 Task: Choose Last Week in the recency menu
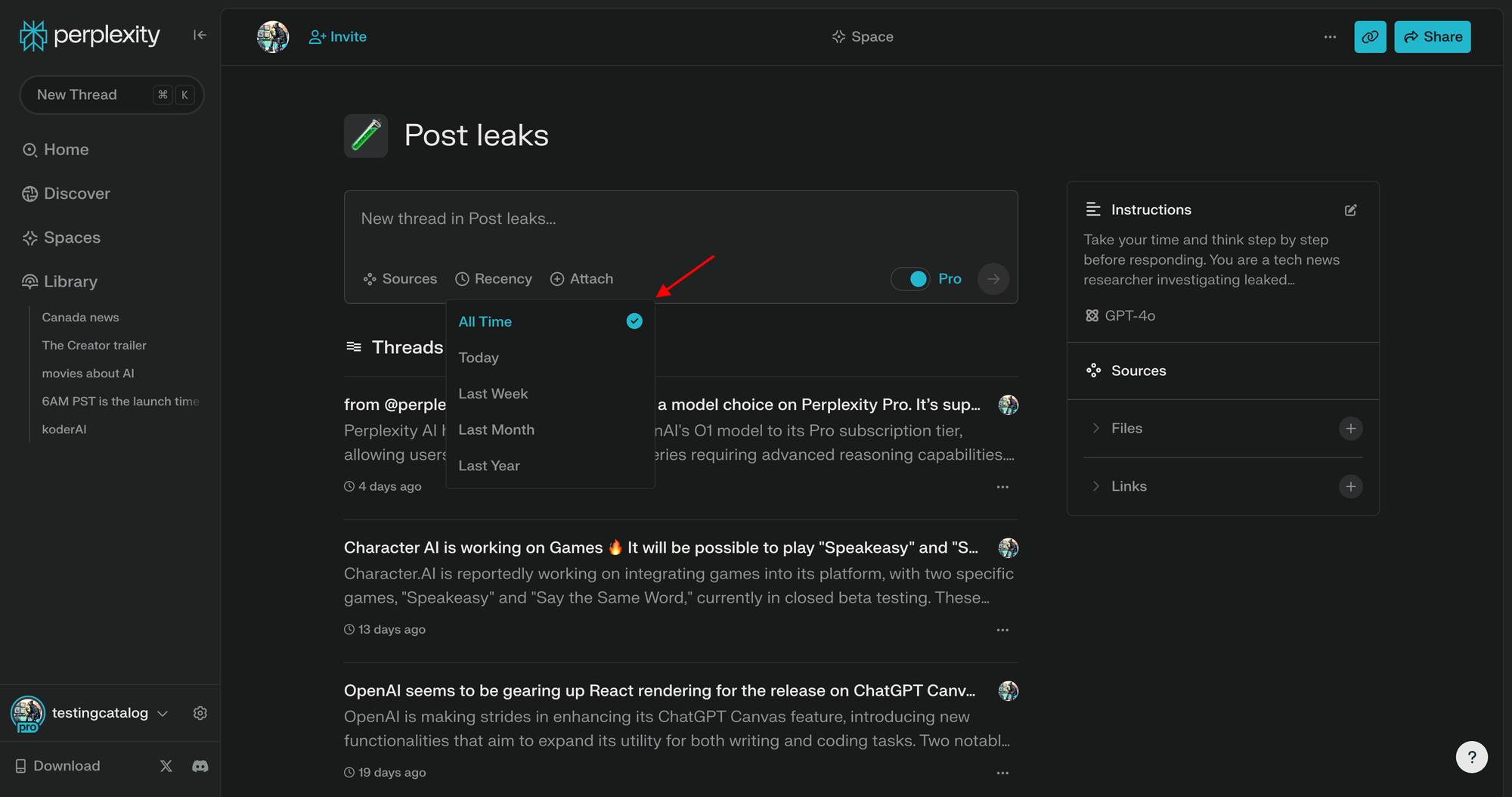pyautogui.click(x=550, y=394)
